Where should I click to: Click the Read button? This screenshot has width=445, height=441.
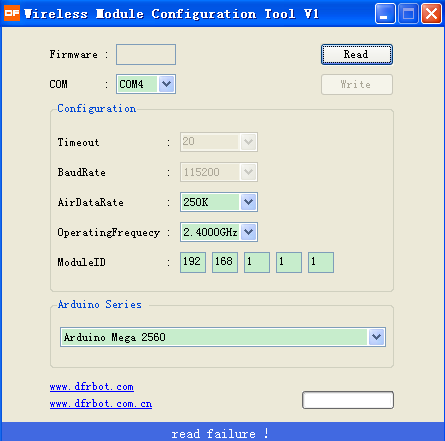pyautogui.click(x=357, y=54)
